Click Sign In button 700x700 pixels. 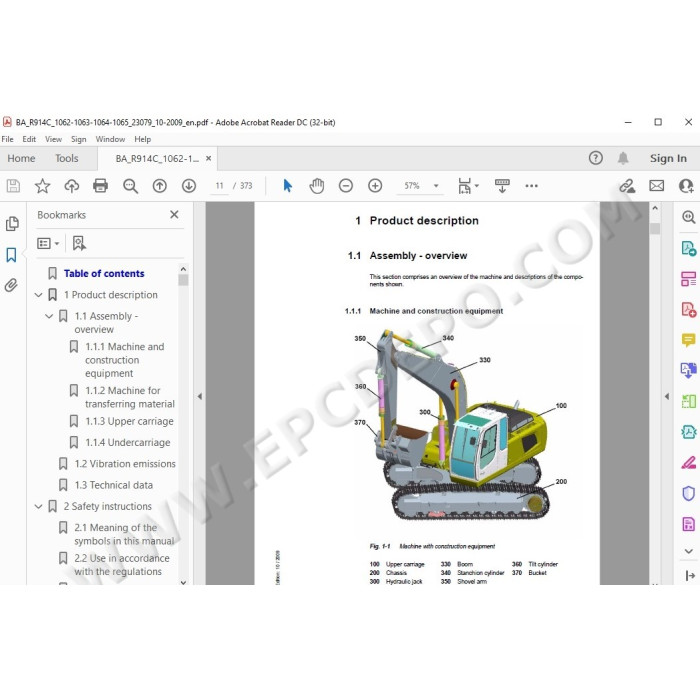pos(668,158)
